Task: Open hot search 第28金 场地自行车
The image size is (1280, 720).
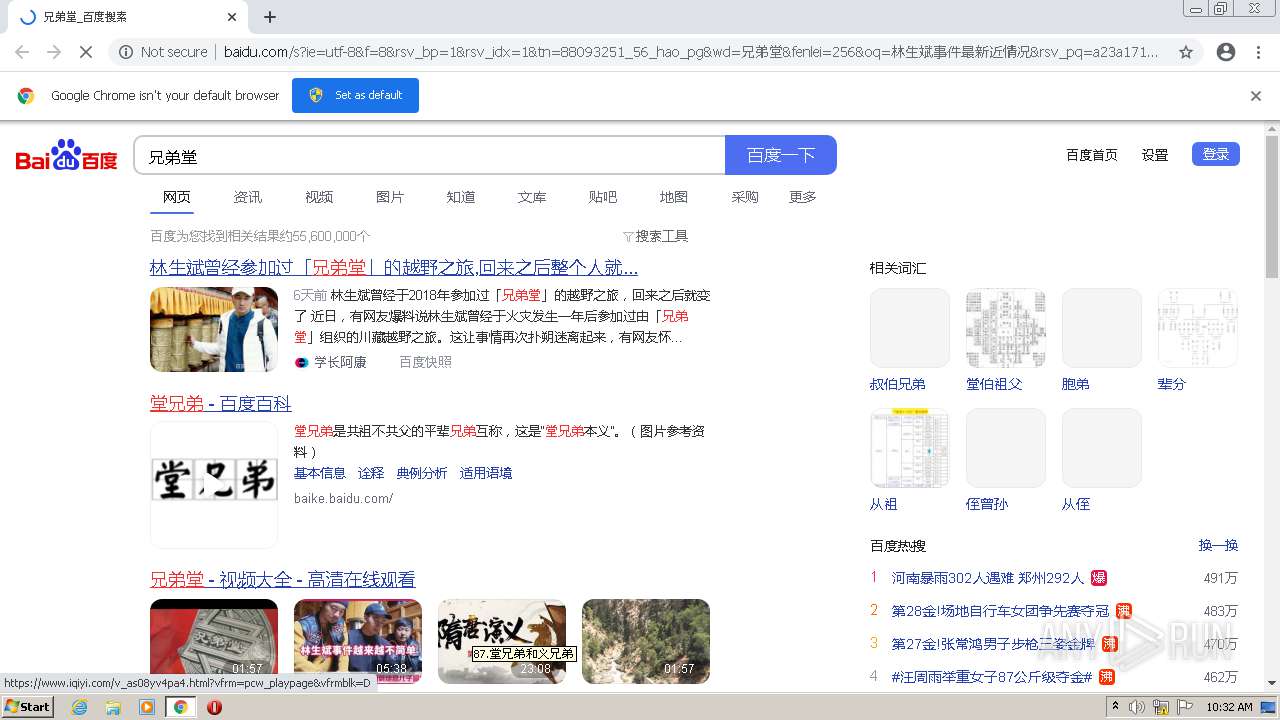Action: tap(1000, 611)
